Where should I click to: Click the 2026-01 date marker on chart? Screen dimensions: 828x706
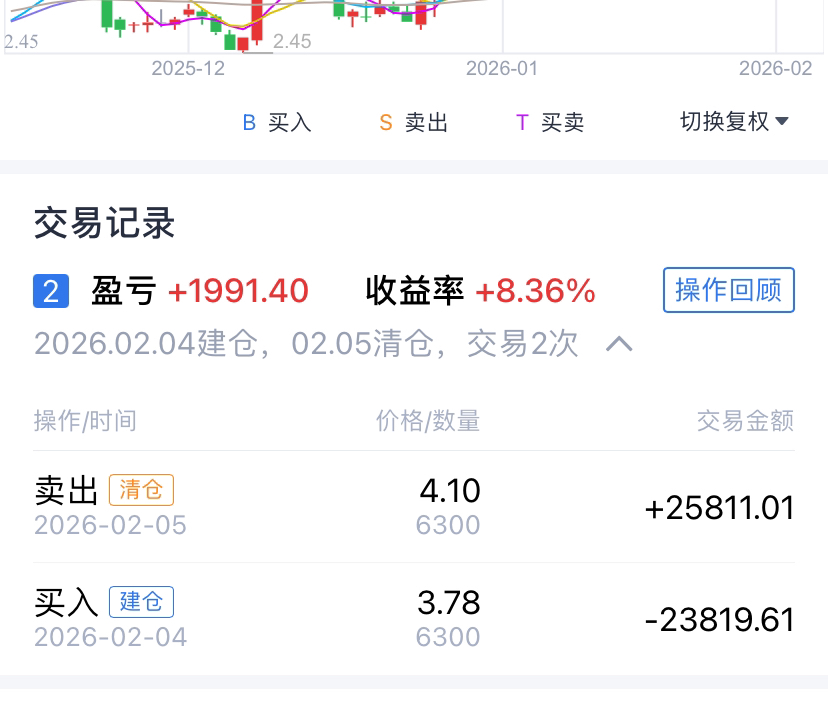(x=502, y=68)
